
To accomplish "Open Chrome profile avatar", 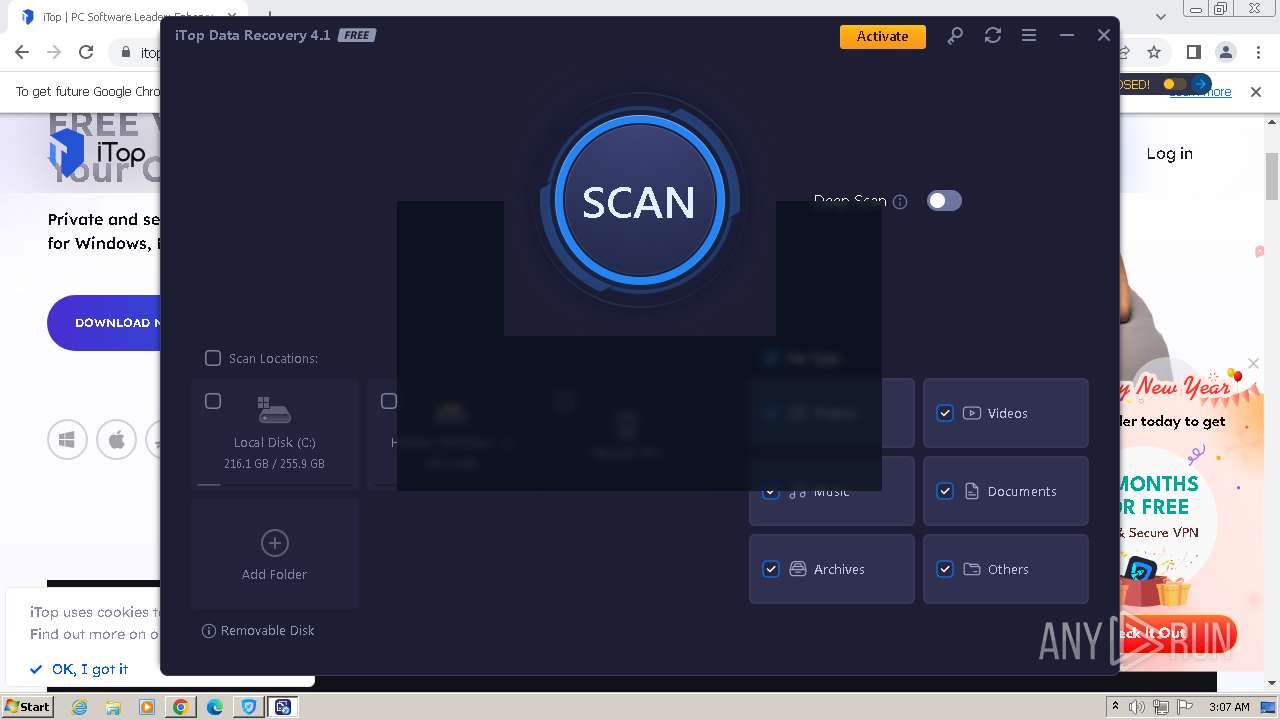I will [1226, 52].
